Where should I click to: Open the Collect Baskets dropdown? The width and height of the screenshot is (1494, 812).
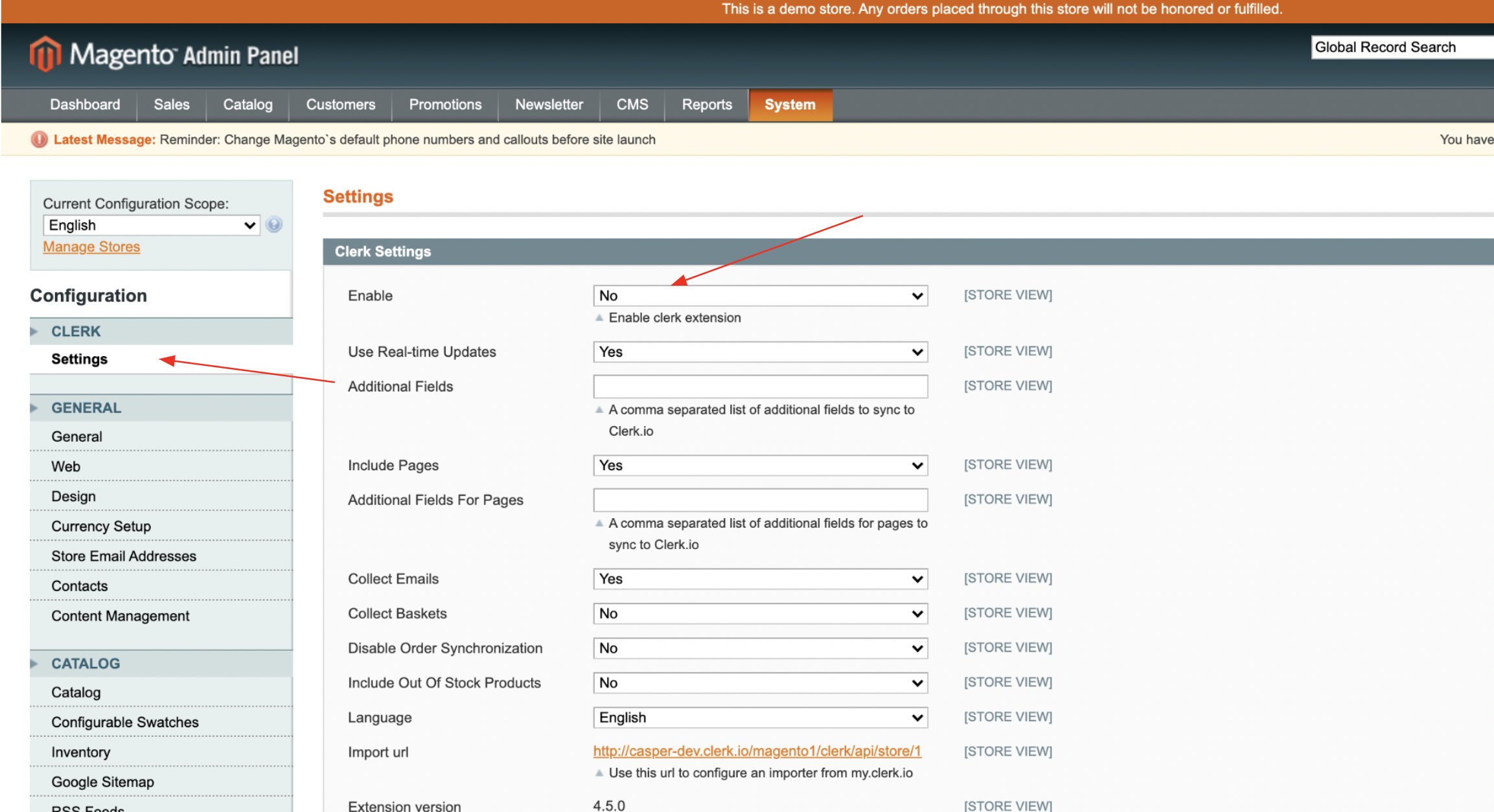pos(760,614)
